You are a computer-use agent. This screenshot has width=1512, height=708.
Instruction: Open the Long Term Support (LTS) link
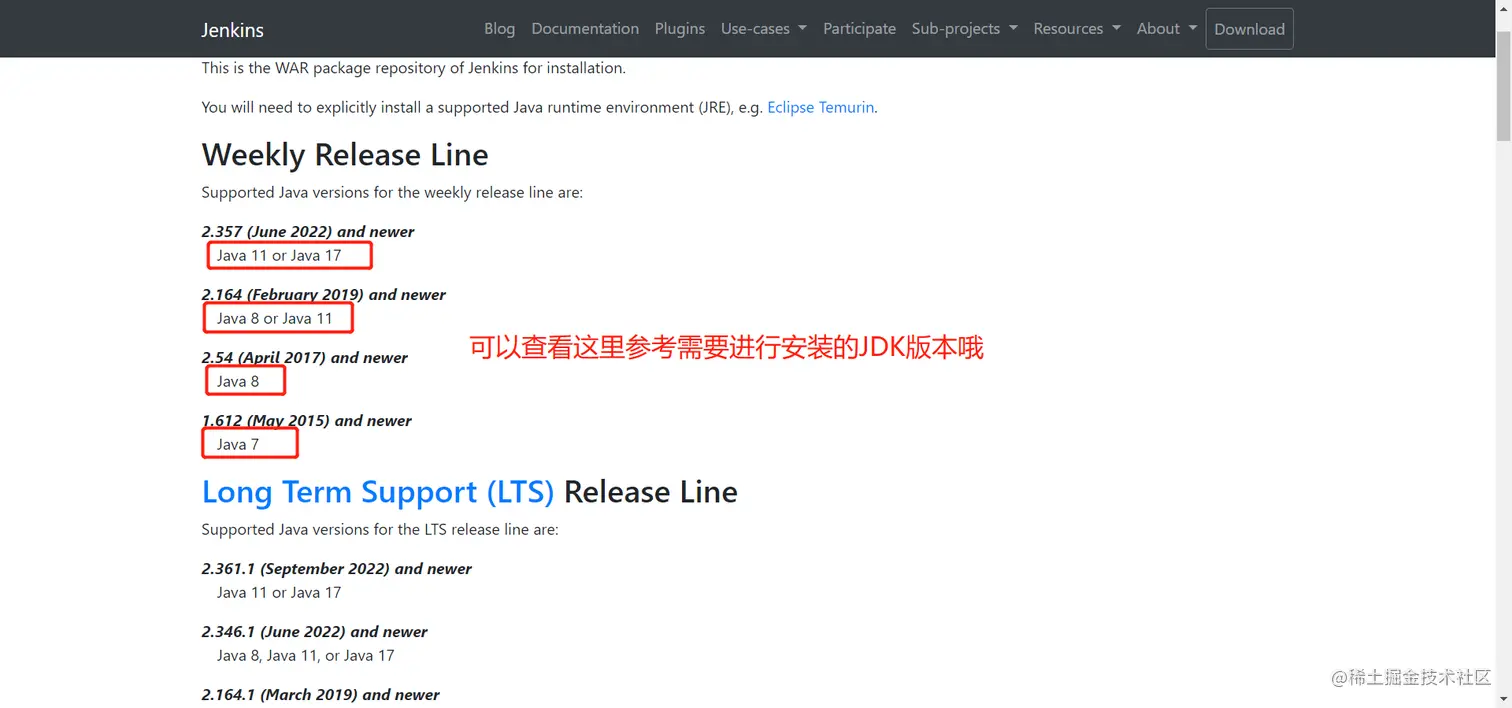click(378, 492)
